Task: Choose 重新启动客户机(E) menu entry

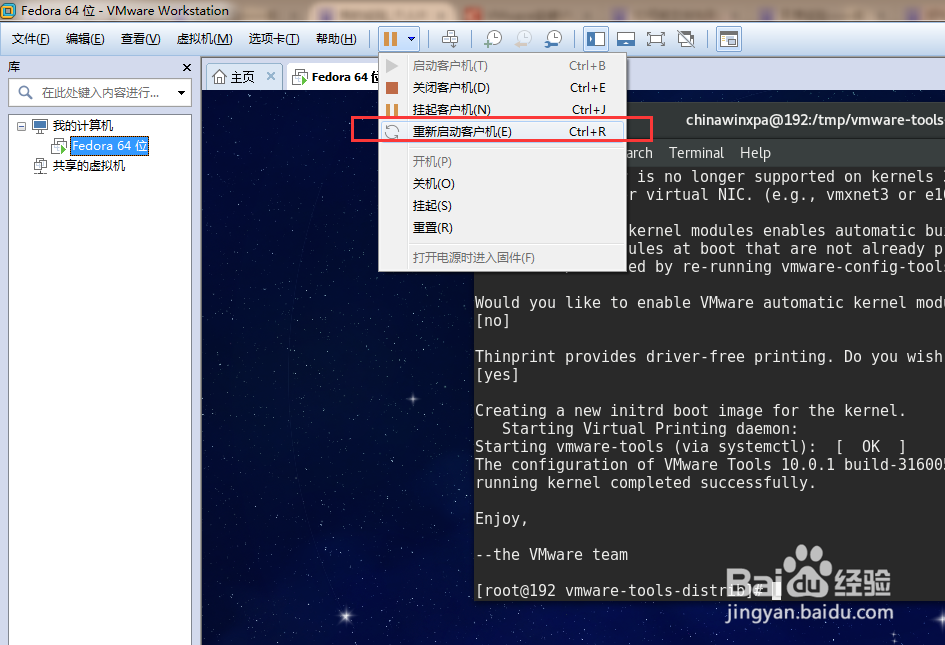Action: 502,131
